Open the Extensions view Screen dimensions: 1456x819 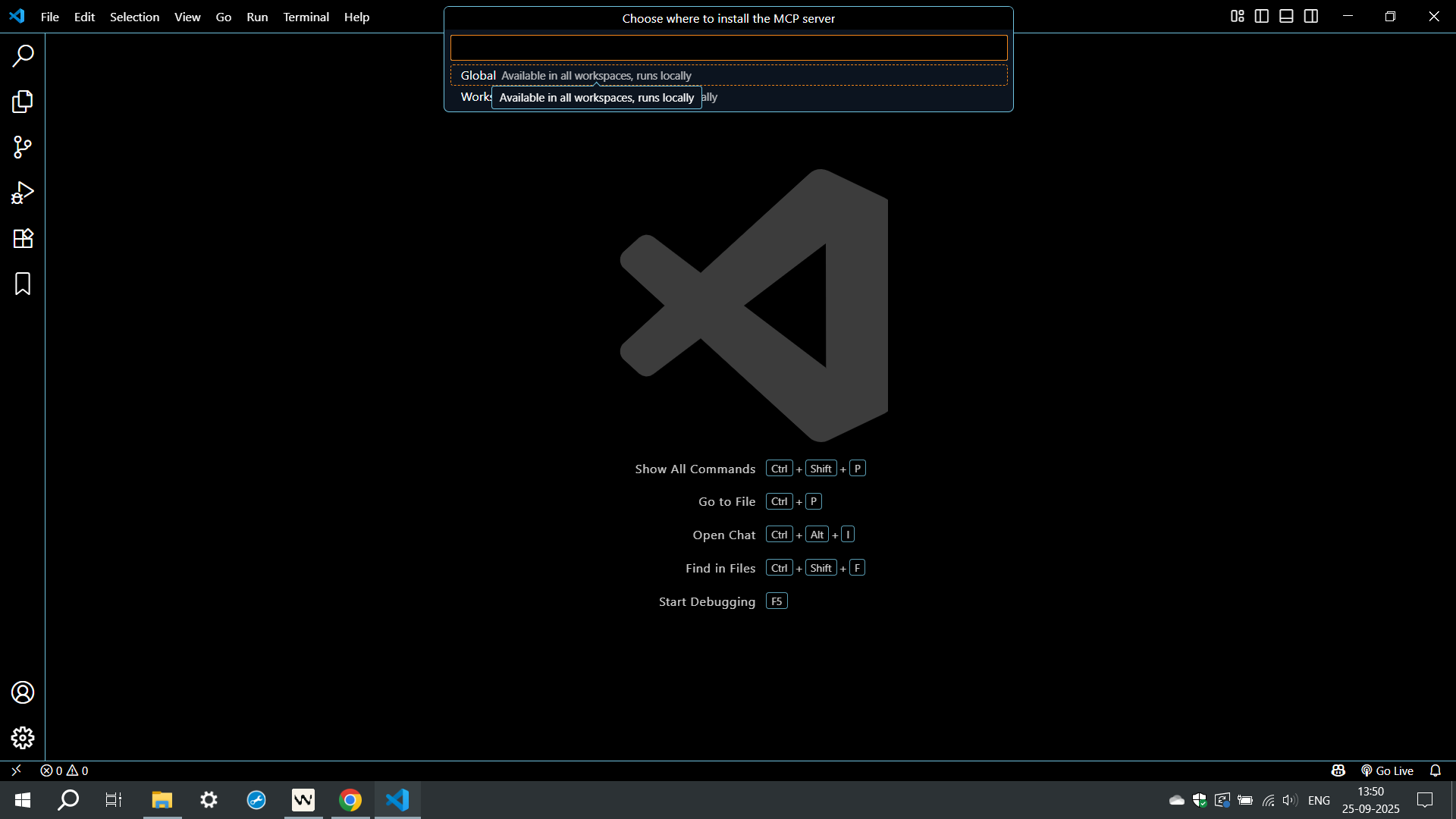point(23,238)
